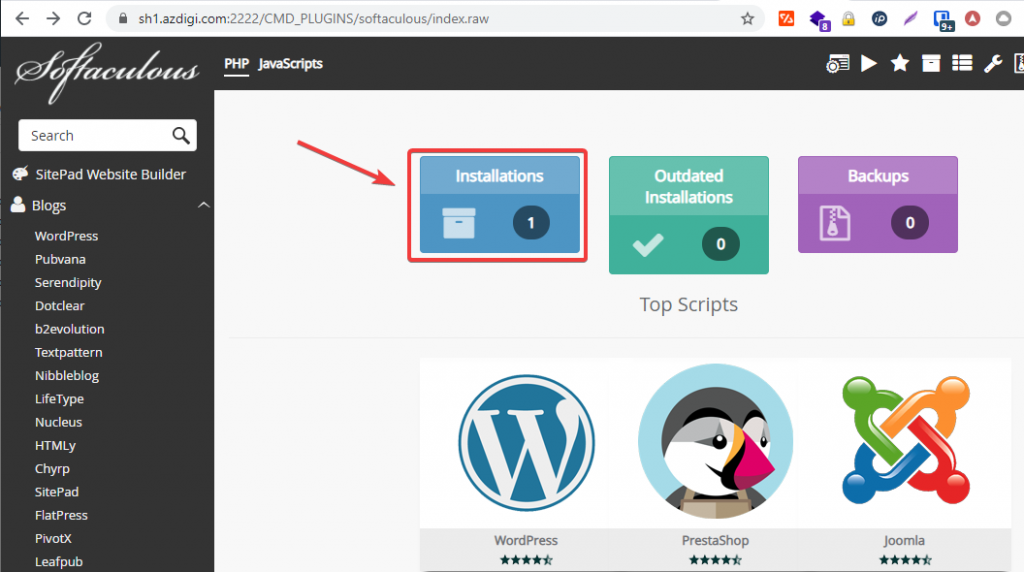Screen dimensions: 1024x572
Task: Open the Outdated Installations box
Action: pyautogui.click(x=688, y=215)
